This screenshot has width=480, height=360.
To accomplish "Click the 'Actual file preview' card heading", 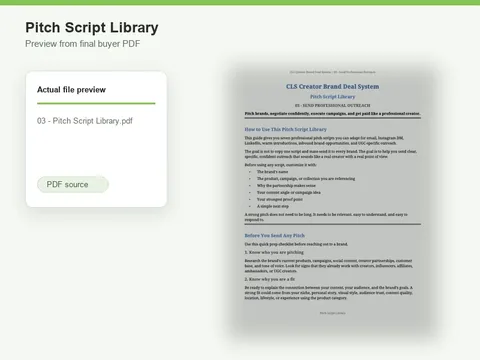I will pos(71,90).
